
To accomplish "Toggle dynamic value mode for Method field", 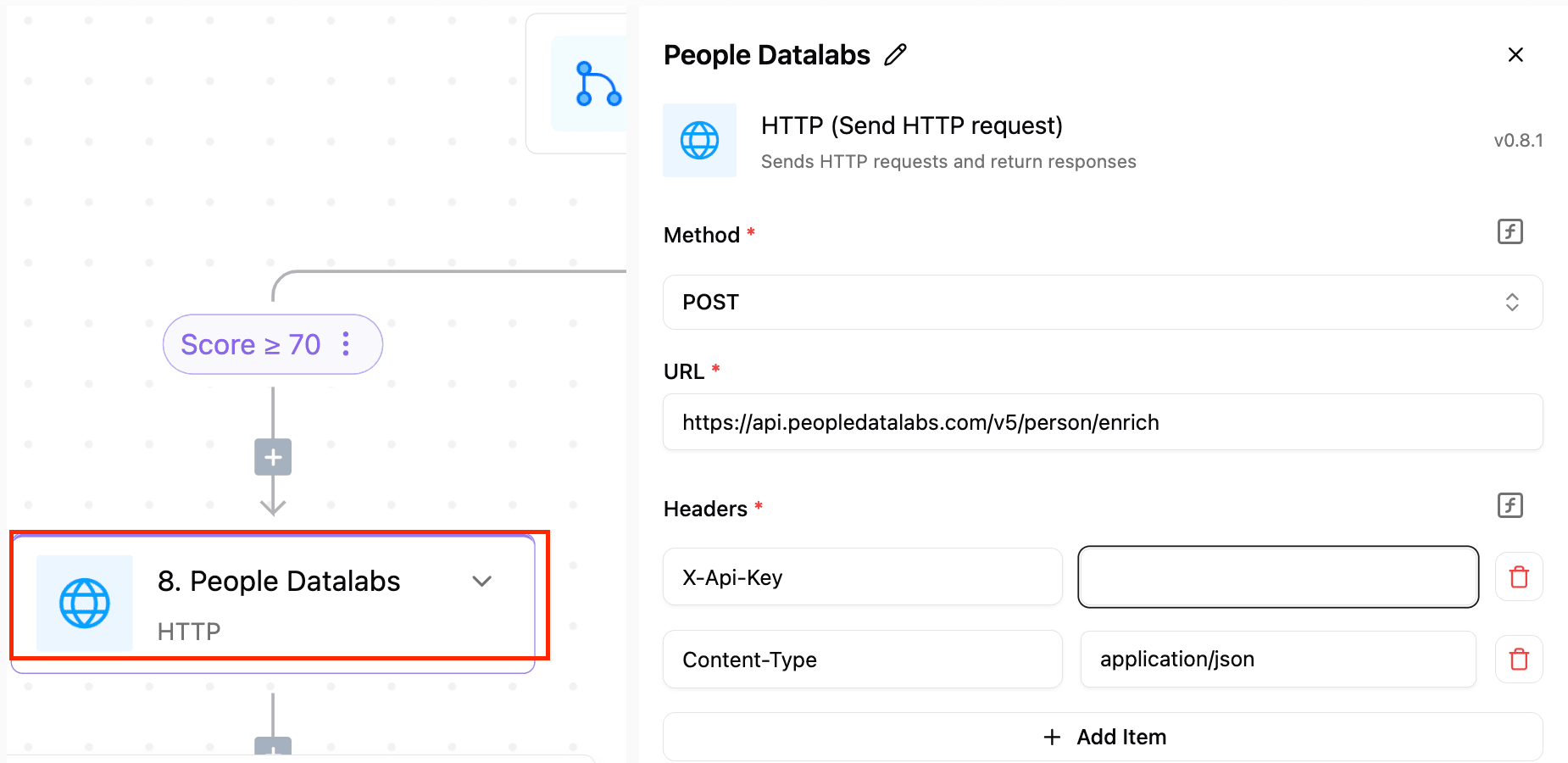I will (x=1510, y=231).
